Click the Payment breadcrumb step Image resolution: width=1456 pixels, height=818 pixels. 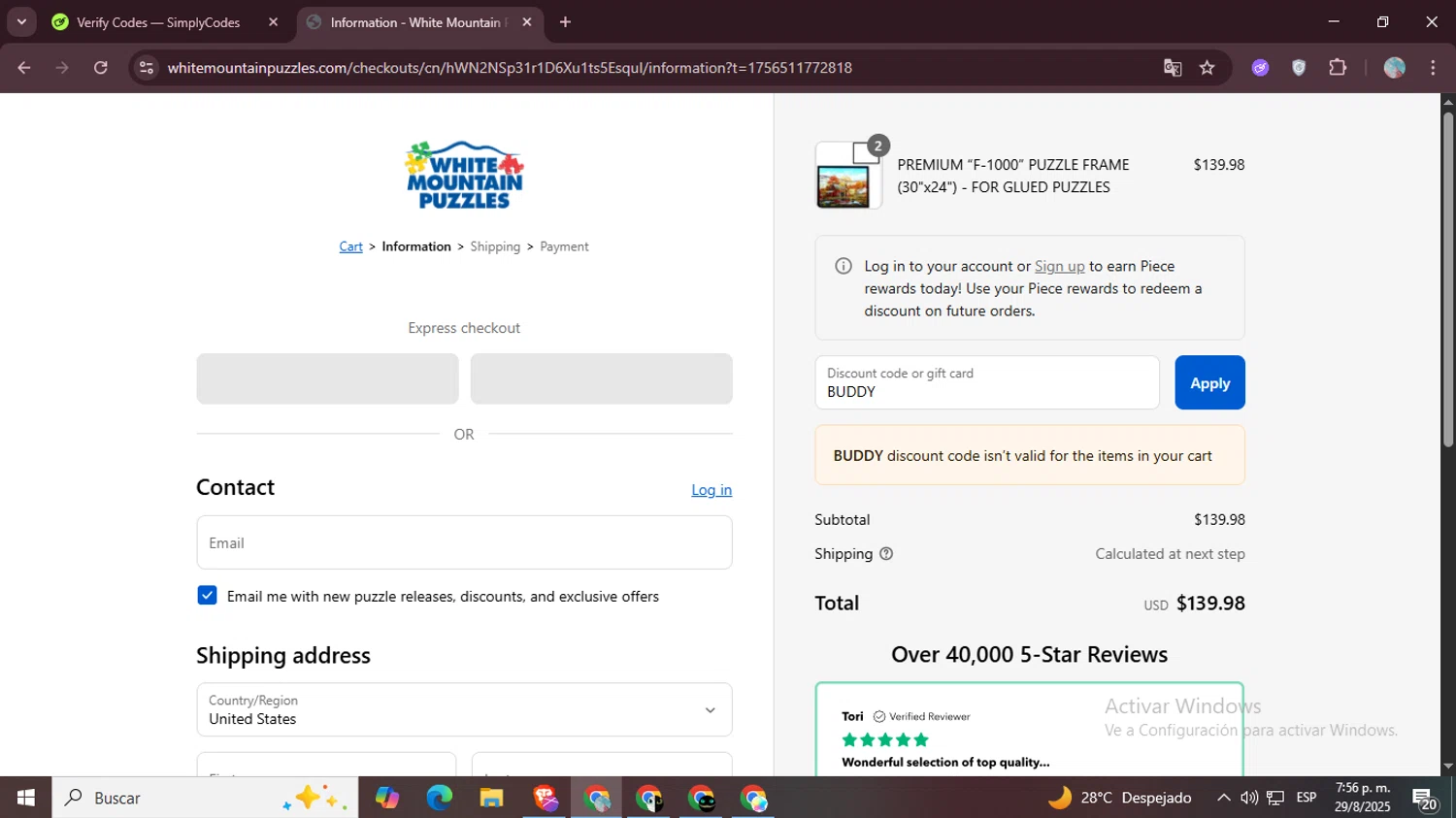pos(564,246)
